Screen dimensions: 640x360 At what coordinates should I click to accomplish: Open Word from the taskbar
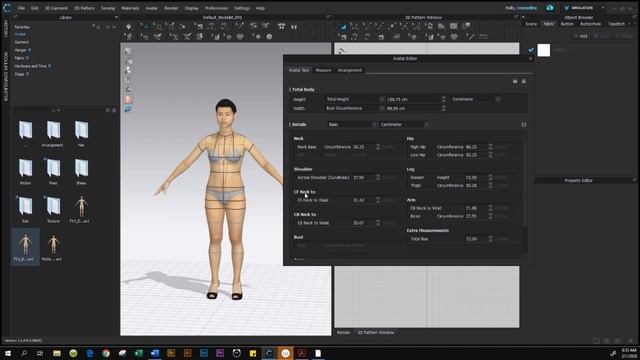click(155, 353)
